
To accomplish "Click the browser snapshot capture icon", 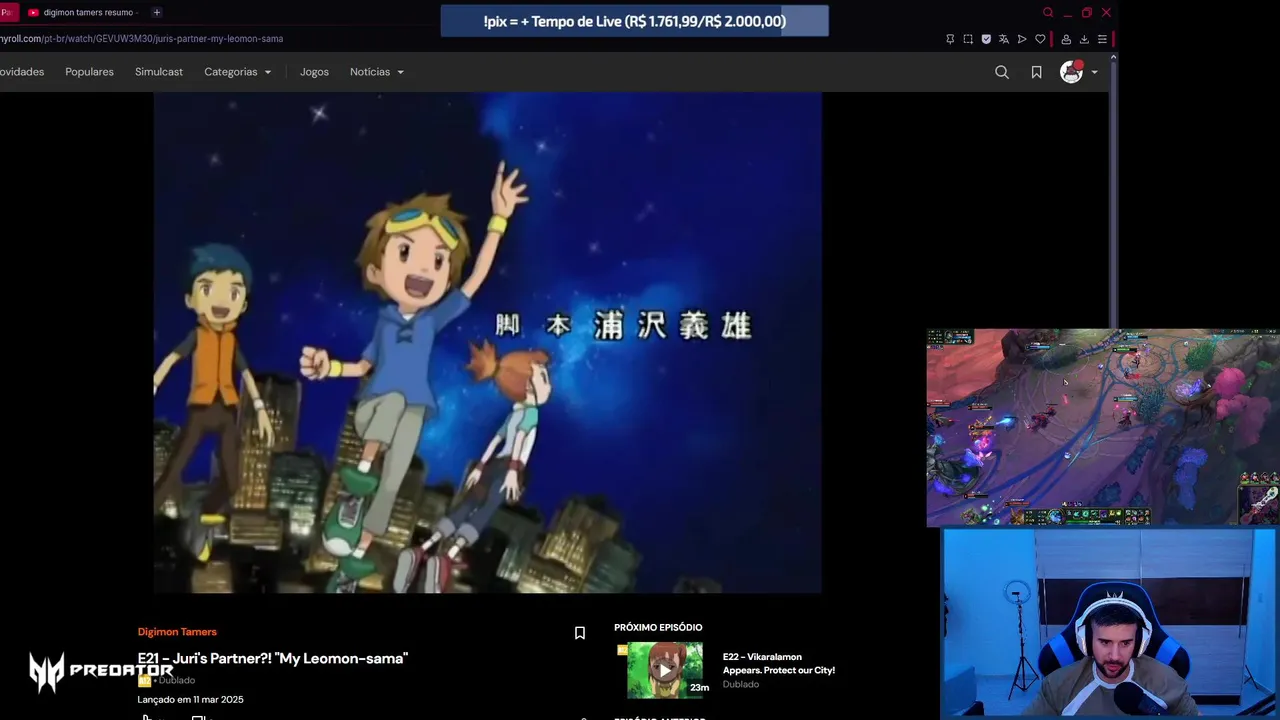I will (x=968, y=39).
